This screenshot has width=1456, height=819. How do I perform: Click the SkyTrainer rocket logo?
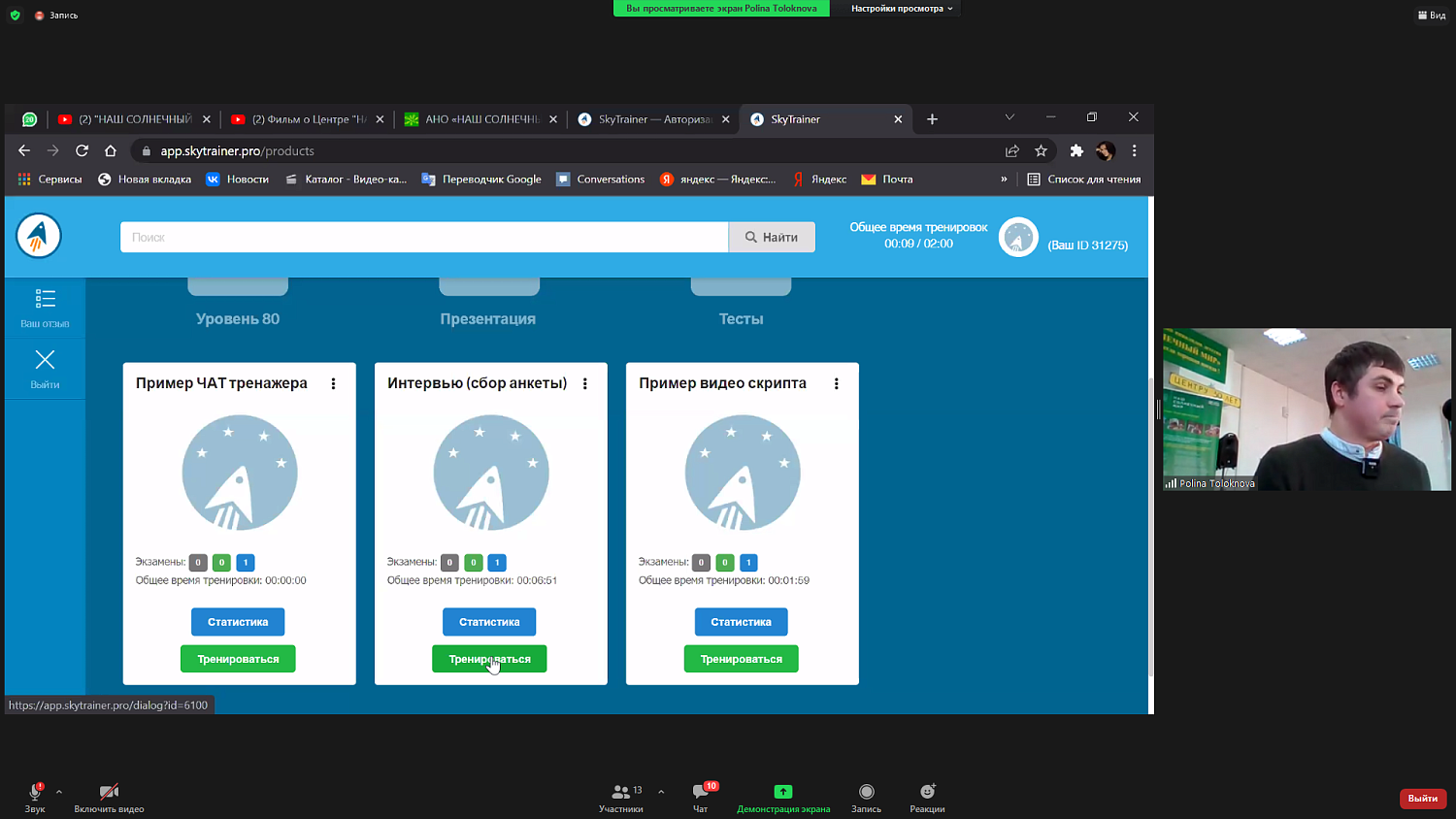point(39,236)
